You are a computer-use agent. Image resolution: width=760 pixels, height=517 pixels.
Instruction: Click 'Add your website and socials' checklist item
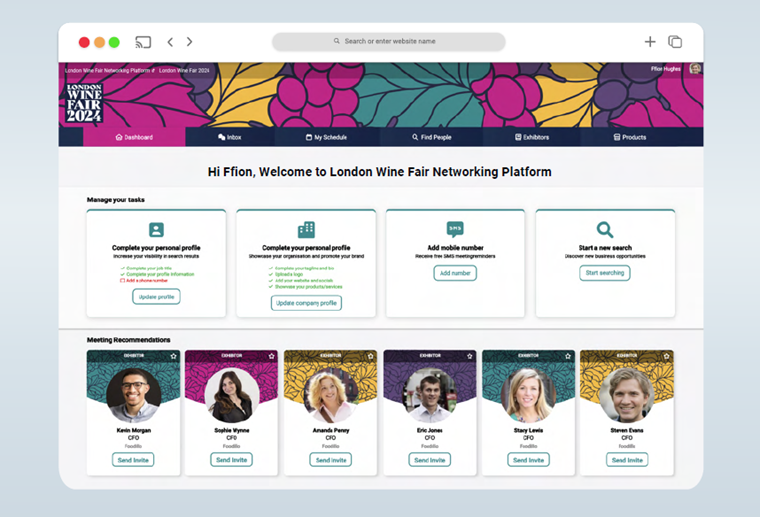(x=301, y=281)
